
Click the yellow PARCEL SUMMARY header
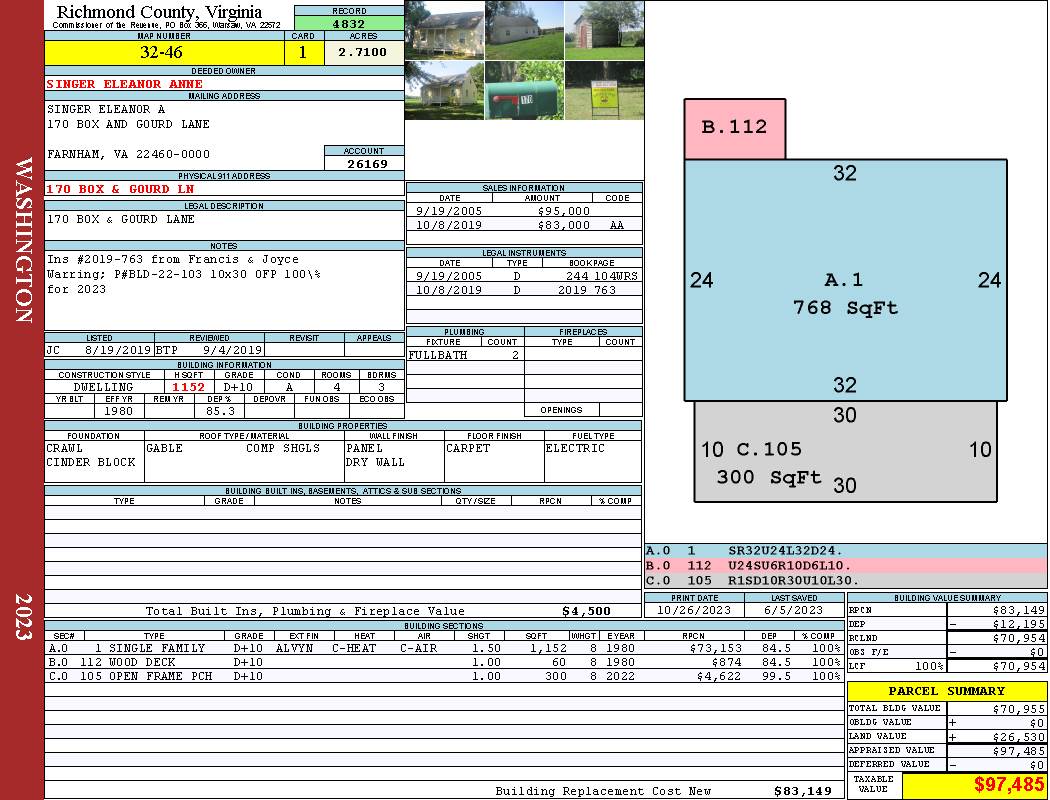[x=947, y=691]
